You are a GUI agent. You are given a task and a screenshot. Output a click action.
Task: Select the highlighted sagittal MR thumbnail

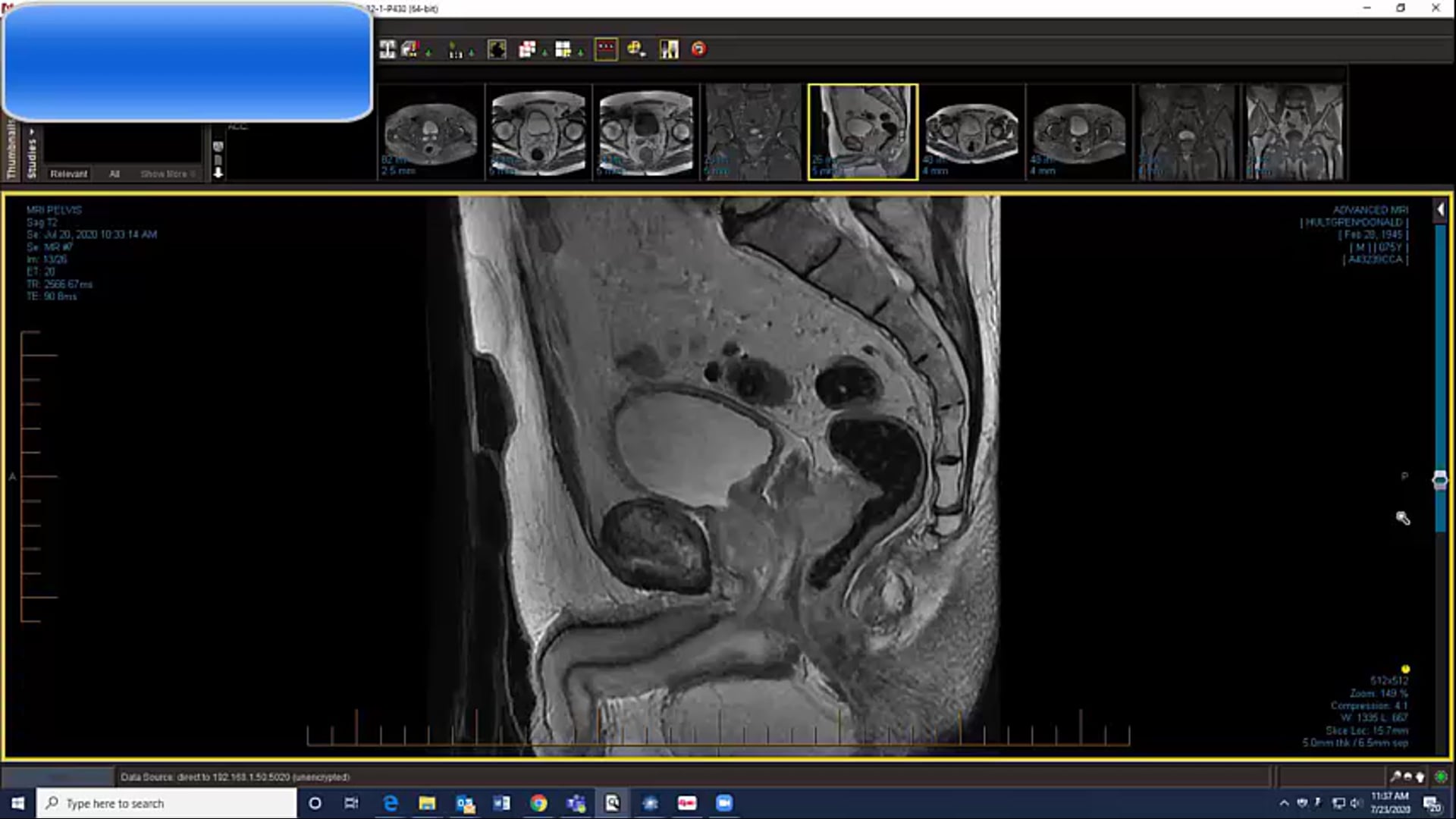(862, 131)
